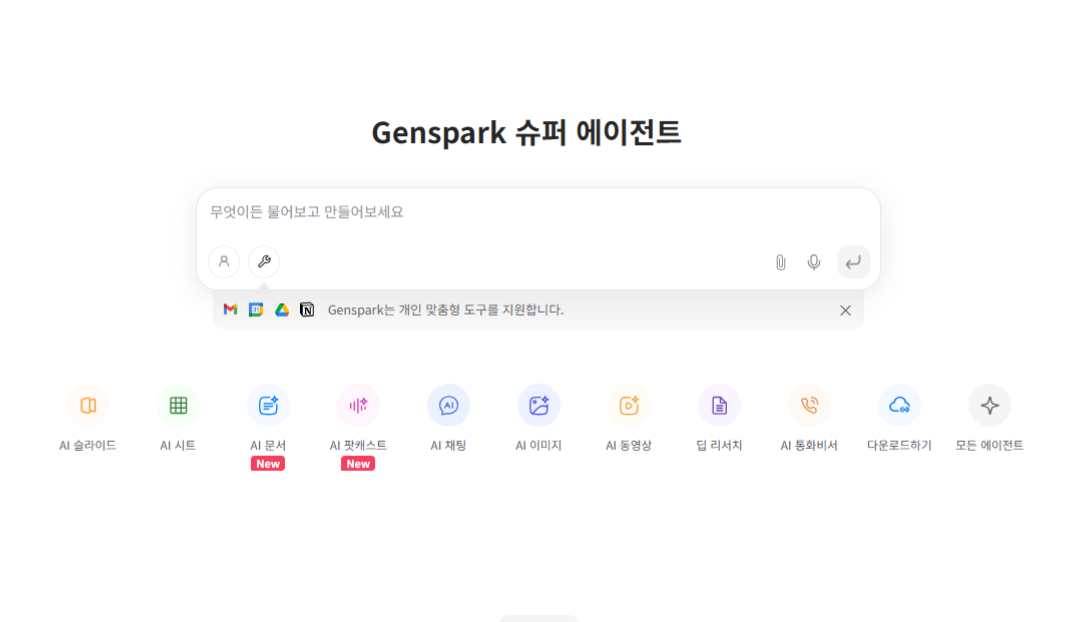Image resolution: width=1080 pixels, height=622 pixels.
Task: Open the AI 이미지 image agent
Action: [x=539, y=405]
